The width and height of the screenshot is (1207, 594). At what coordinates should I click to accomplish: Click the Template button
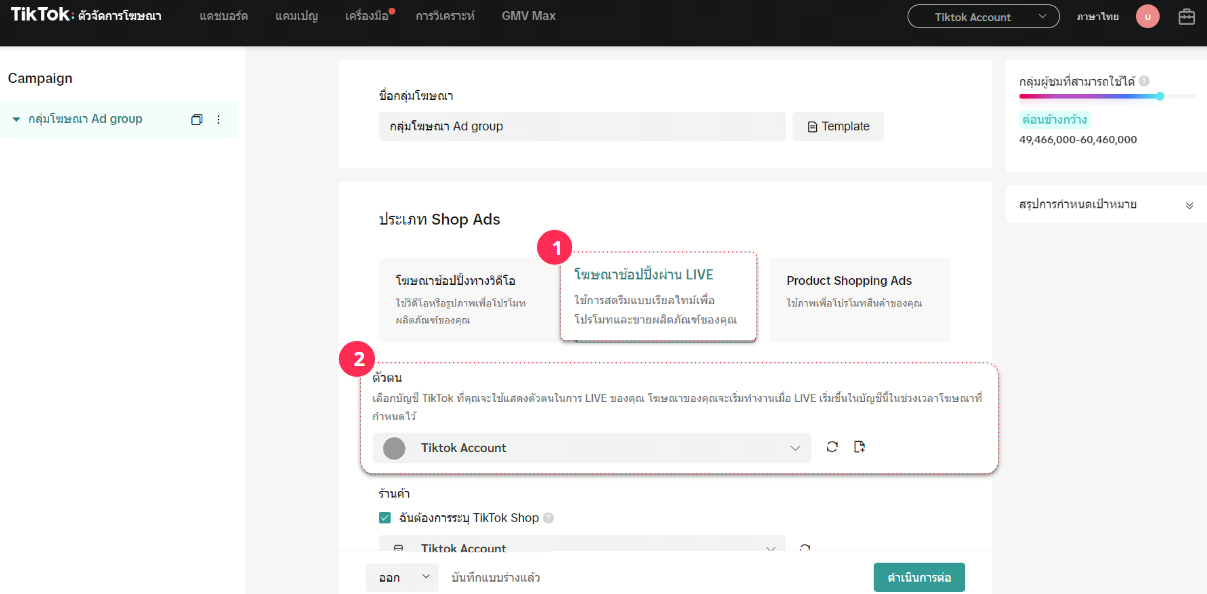click(x=838, y=127)
